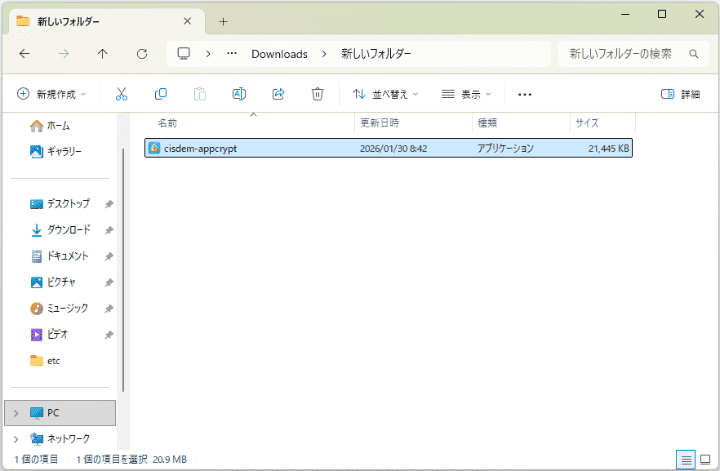720x471 pixels.
Task: Refresh the current folder view
Action: [x=141, y=54]
